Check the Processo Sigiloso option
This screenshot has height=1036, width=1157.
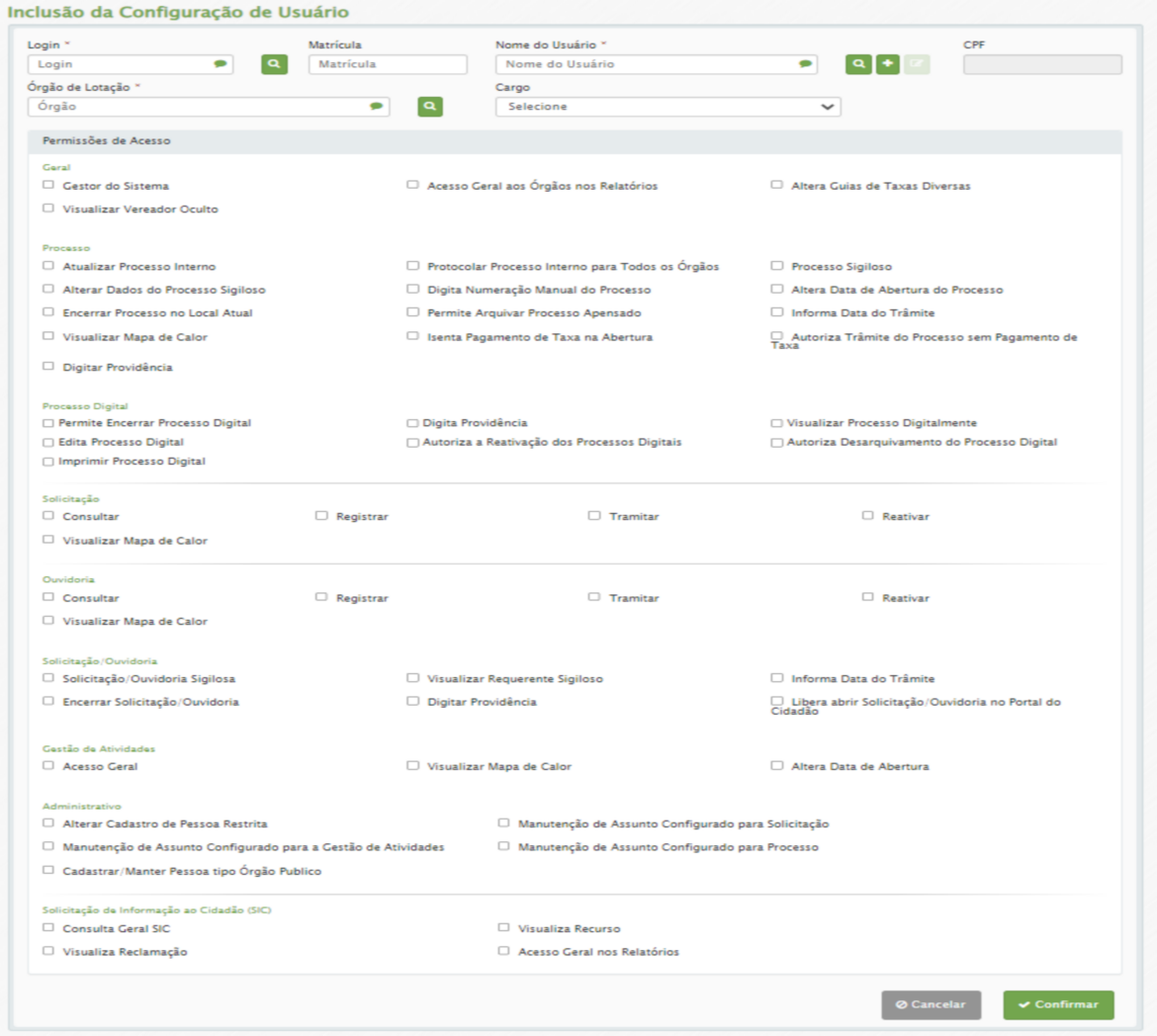click(777, 266)
